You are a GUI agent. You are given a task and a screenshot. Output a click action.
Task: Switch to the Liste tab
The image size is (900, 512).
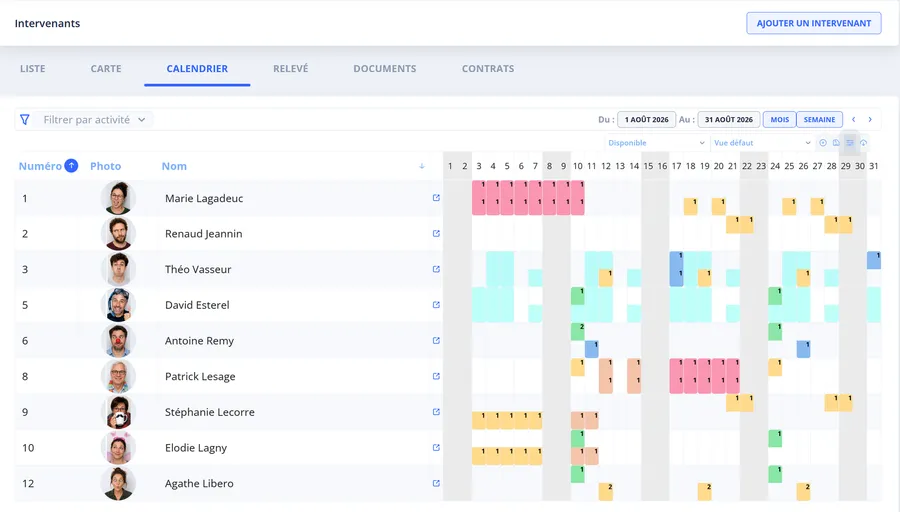(x=33, y=68)
